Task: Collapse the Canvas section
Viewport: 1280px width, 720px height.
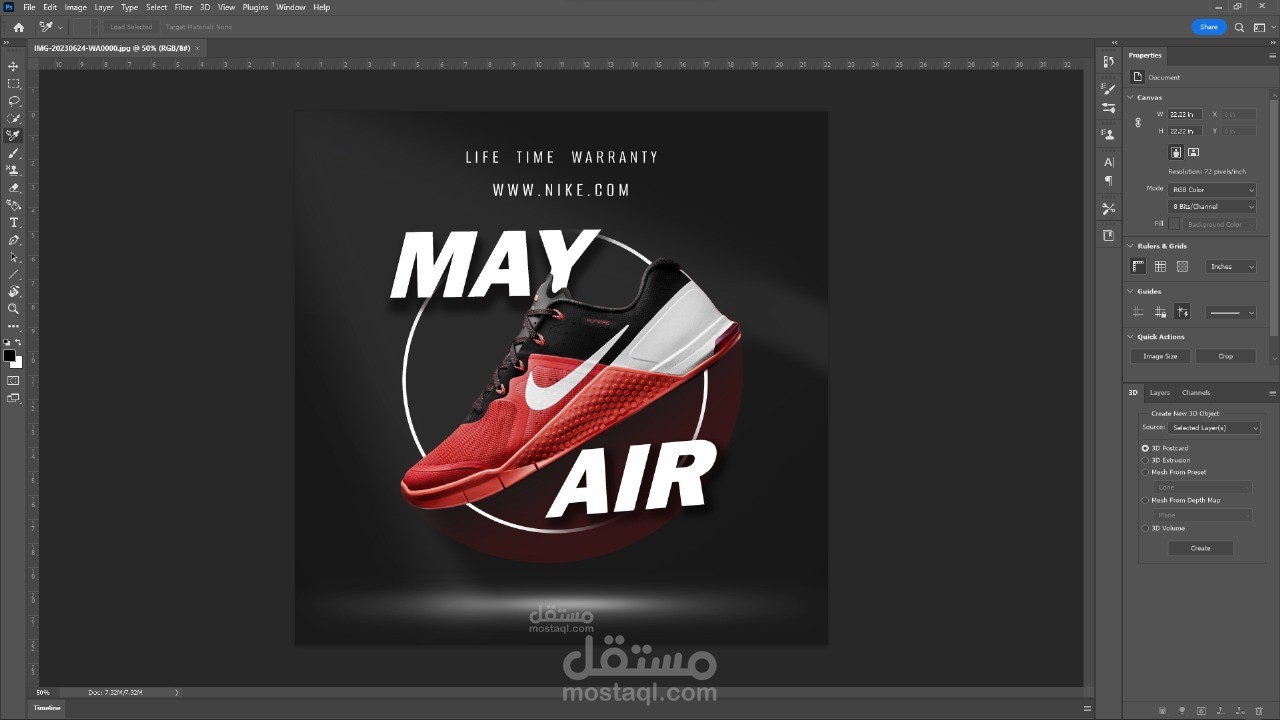Action: click(1131, 98)
